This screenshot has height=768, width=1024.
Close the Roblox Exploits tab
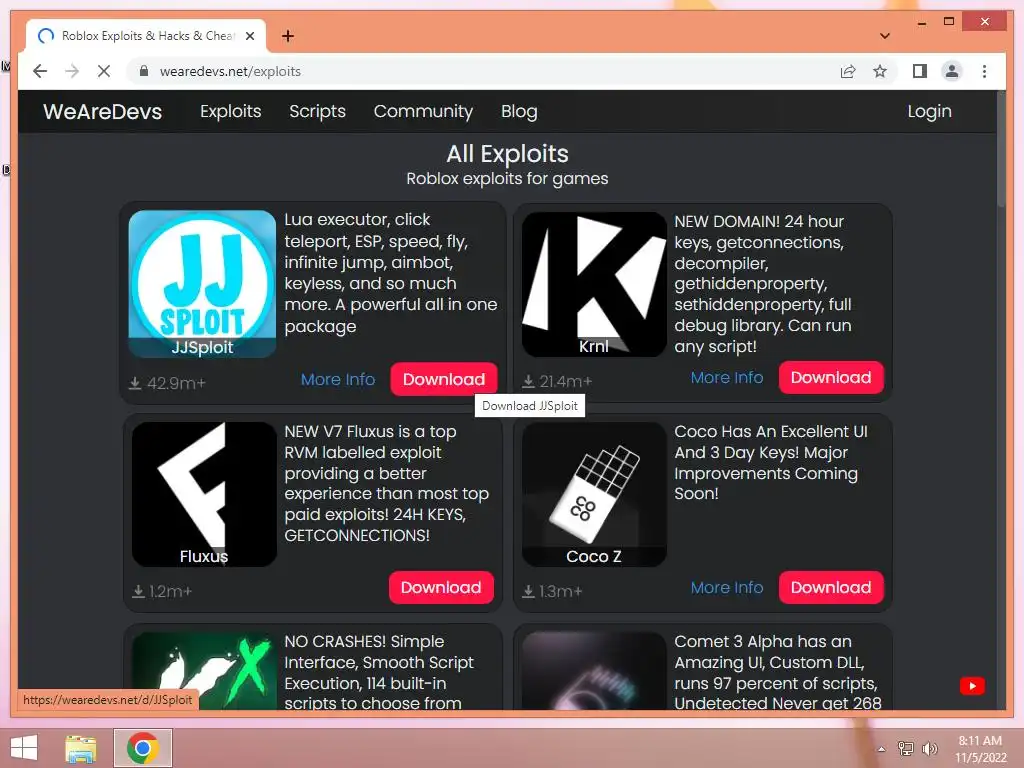tap(249, 36)
